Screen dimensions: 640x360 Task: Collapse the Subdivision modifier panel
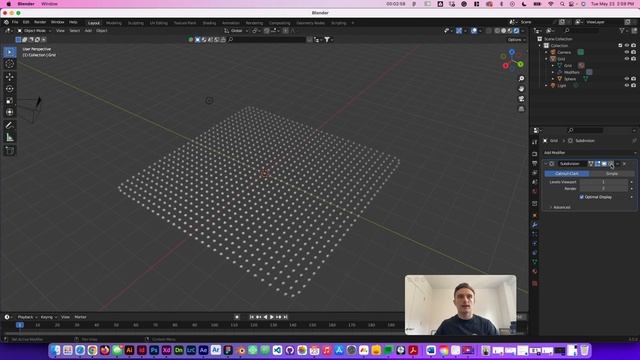click(546, 164)
